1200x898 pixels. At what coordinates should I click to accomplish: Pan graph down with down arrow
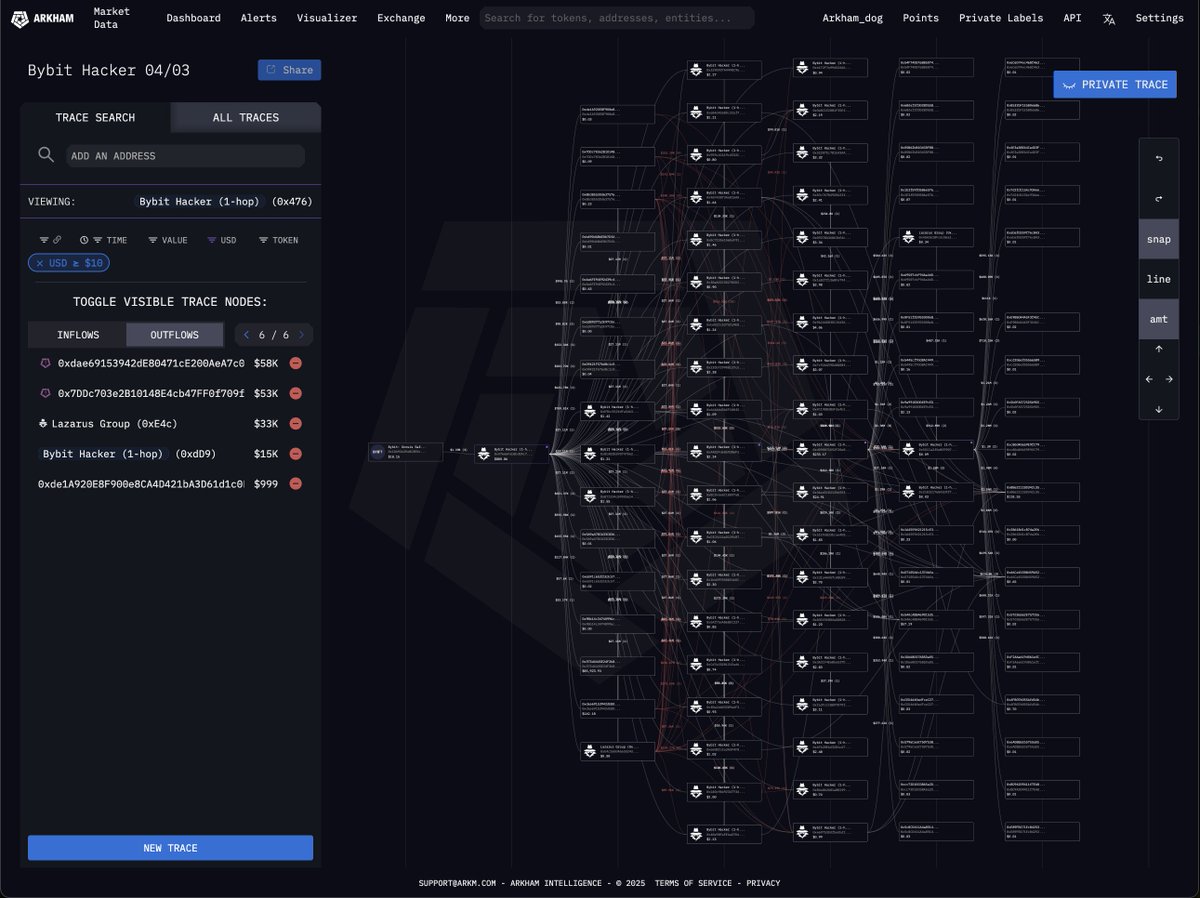tap(1158, 409)
